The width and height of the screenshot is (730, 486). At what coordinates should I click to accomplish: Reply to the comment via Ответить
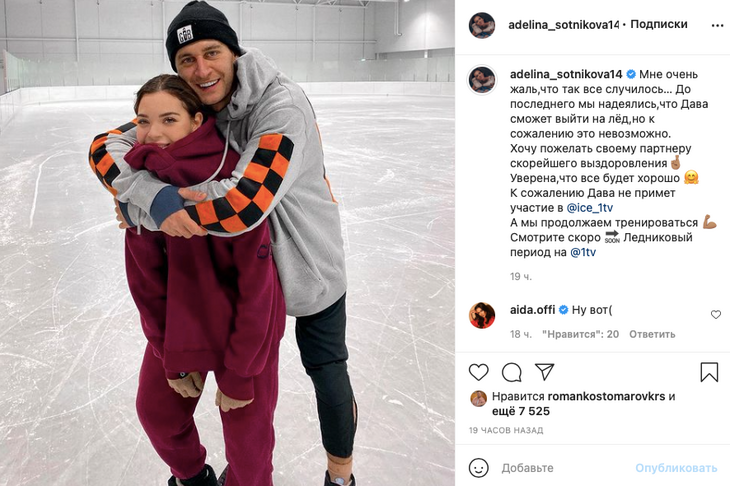[x=652, y=334]
